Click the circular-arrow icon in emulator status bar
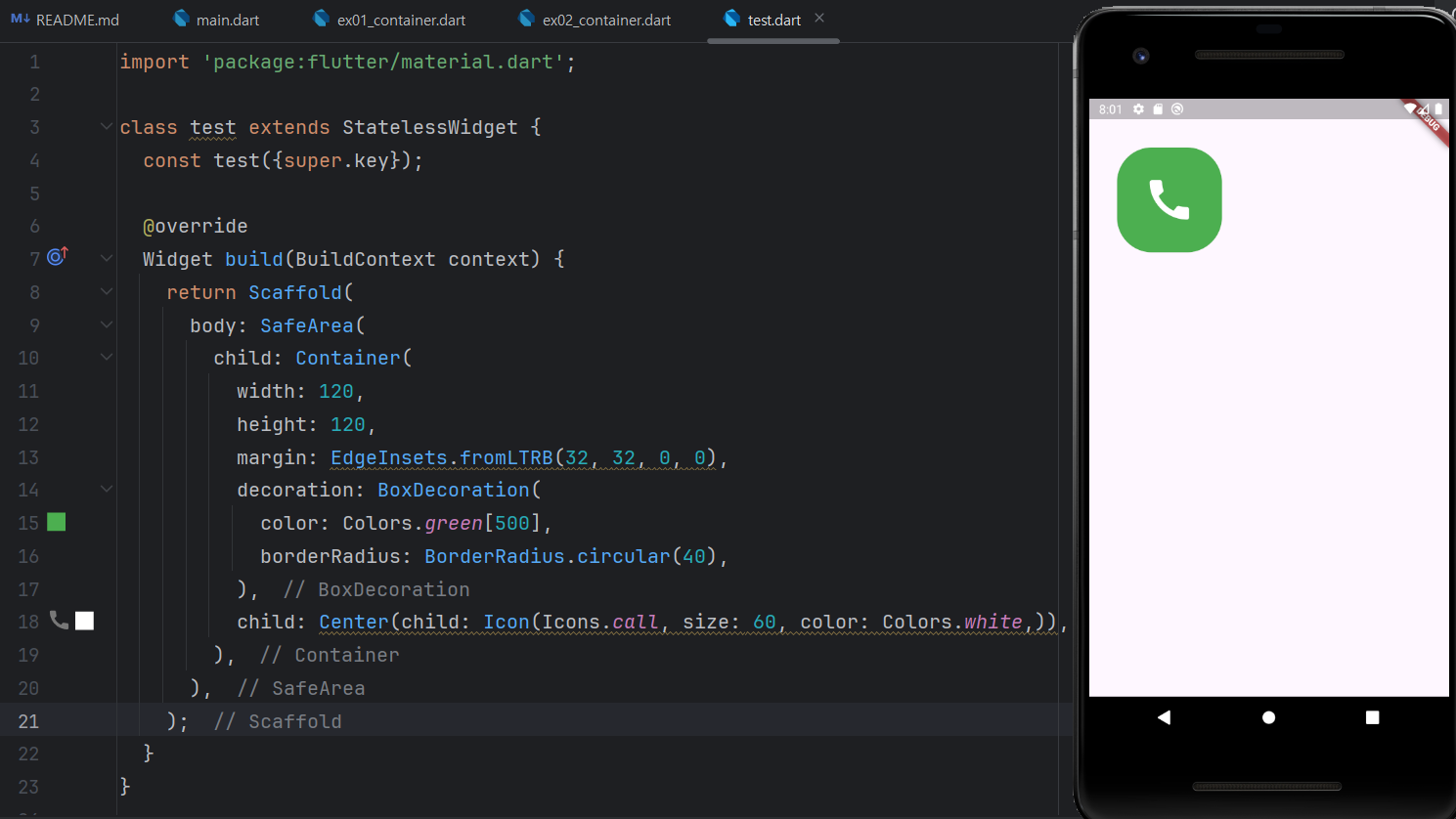Viewport: 1456px width, 819px height. click(x=1177, y=109)
